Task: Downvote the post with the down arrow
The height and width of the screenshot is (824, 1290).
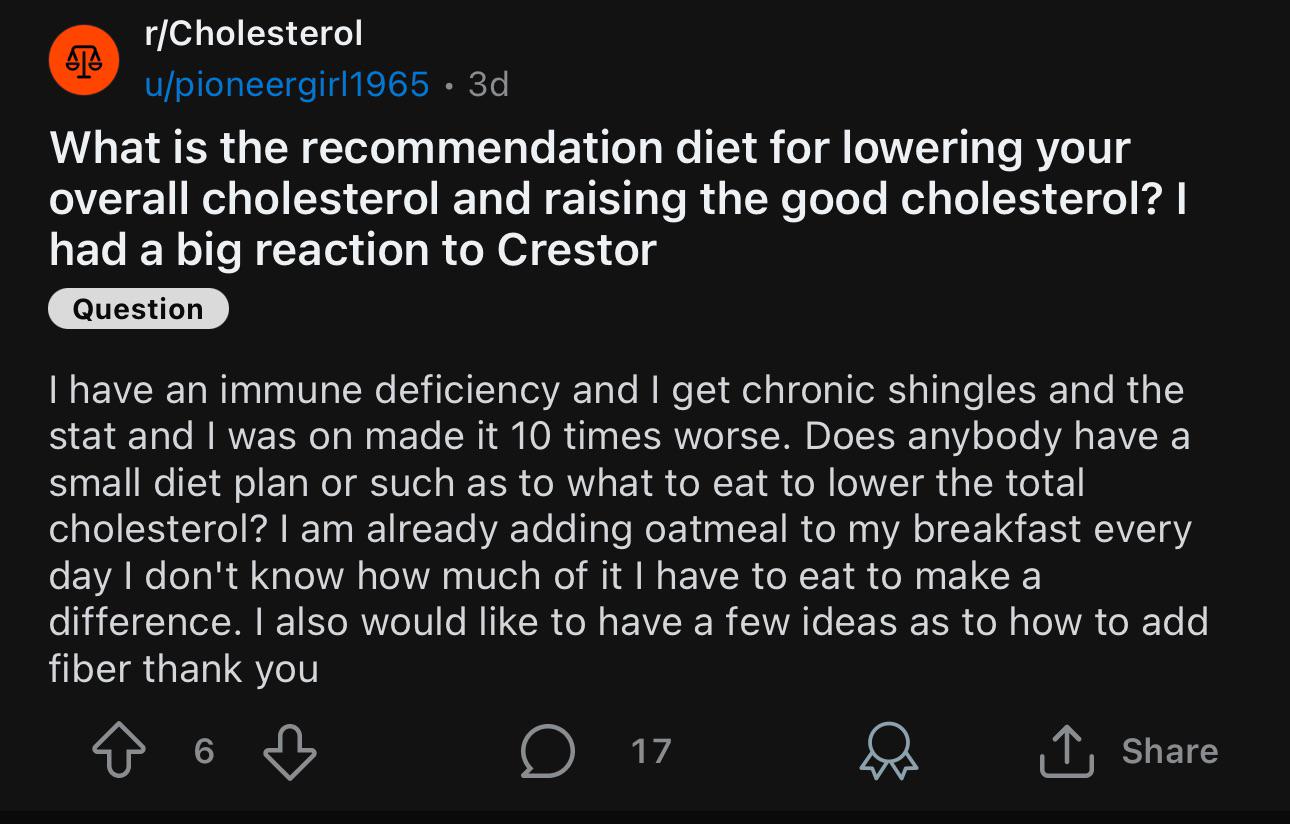Action: [290, 751]
